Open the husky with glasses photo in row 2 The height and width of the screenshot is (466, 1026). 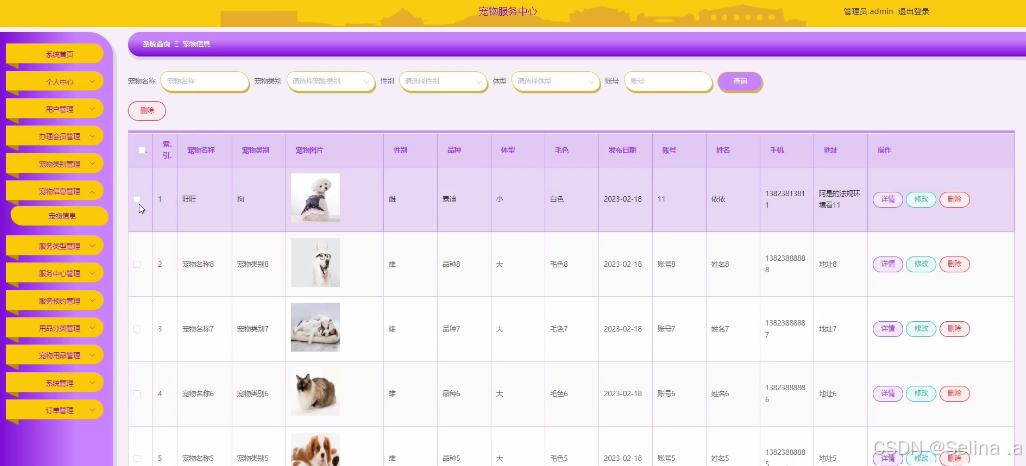pos(315,262)
